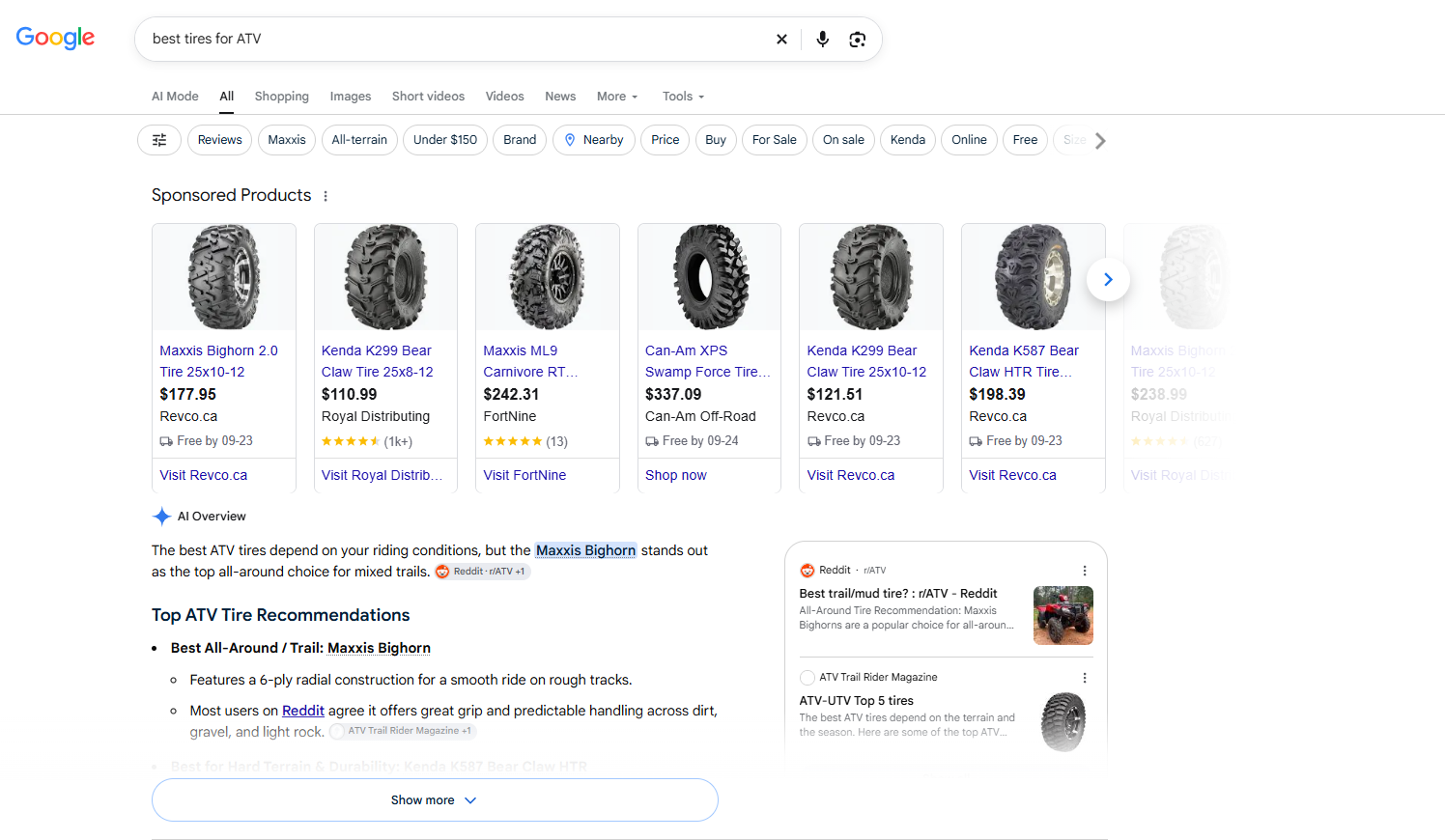Viewport: 1445px width, 840px height.
Task: Switch to the Images tab
Action: point(351,97)
